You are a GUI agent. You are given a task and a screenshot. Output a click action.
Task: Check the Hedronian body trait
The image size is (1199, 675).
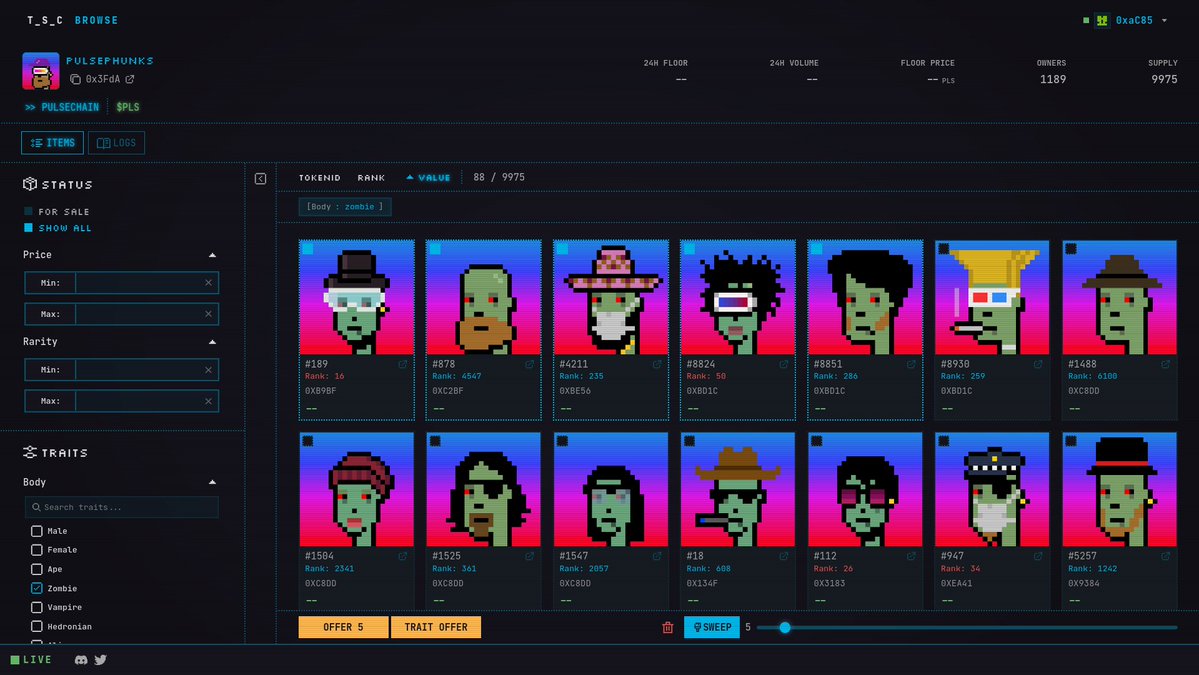click(x=37, y=626)
